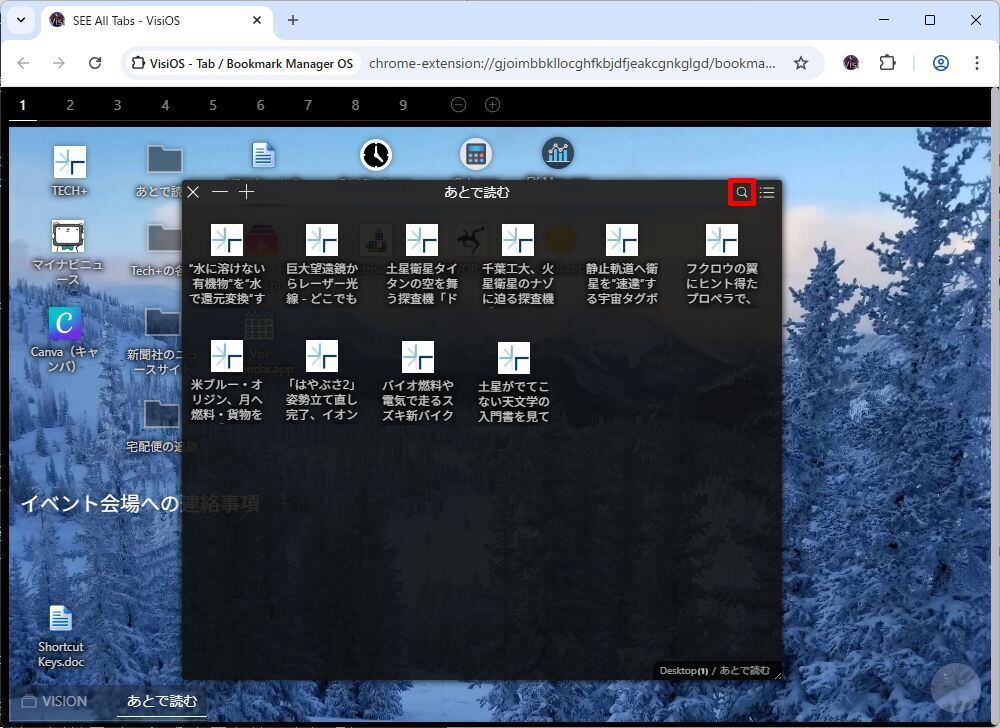Open a new Chrome tab
This screenshot has height=728, width=1000.
293,20
